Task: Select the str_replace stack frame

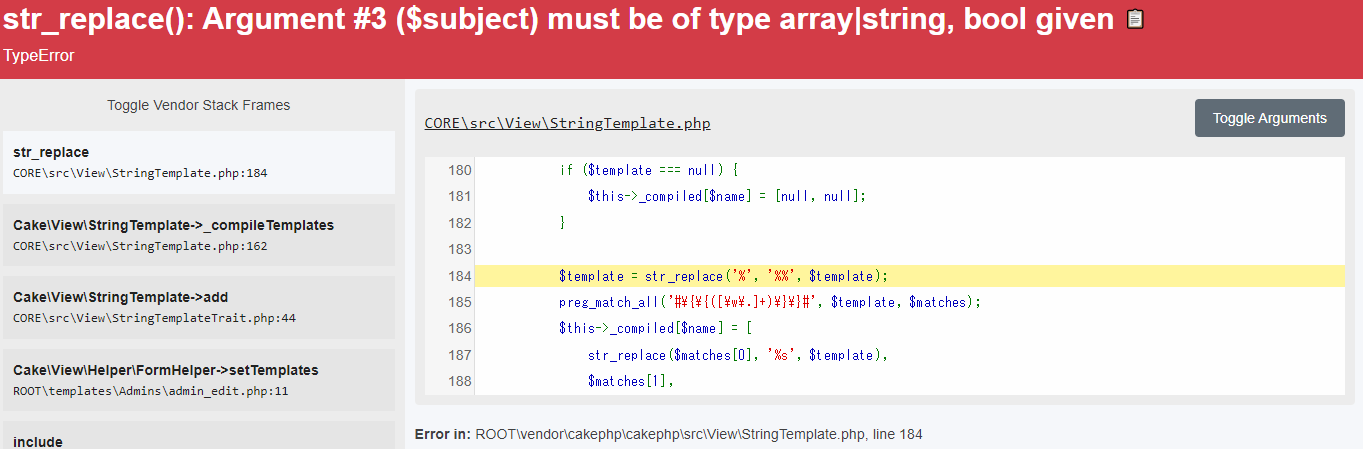Action: click(199, 162)
